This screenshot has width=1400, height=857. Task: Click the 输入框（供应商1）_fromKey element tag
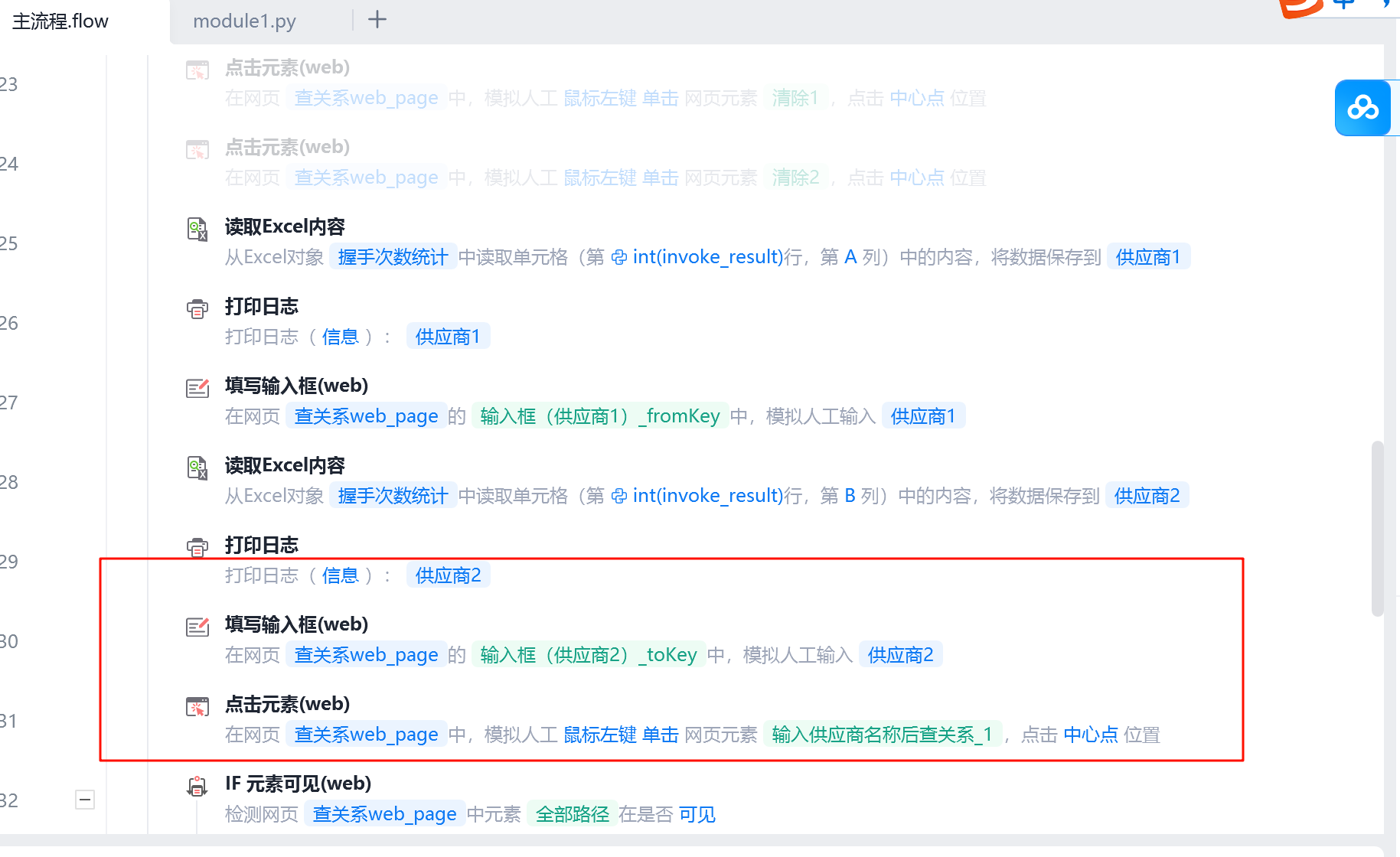pyautogui.click(x=599, y=416)
